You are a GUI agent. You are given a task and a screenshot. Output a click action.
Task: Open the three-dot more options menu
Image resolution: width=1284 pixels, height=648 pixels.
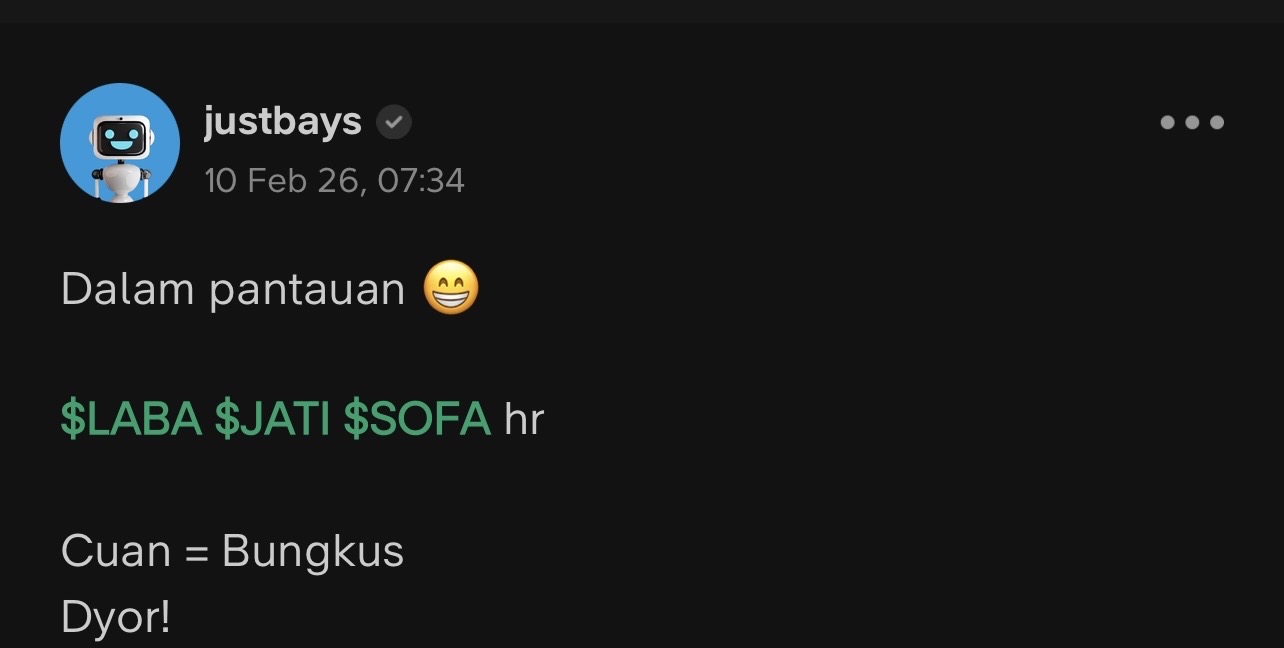(x=1192, y=123)
